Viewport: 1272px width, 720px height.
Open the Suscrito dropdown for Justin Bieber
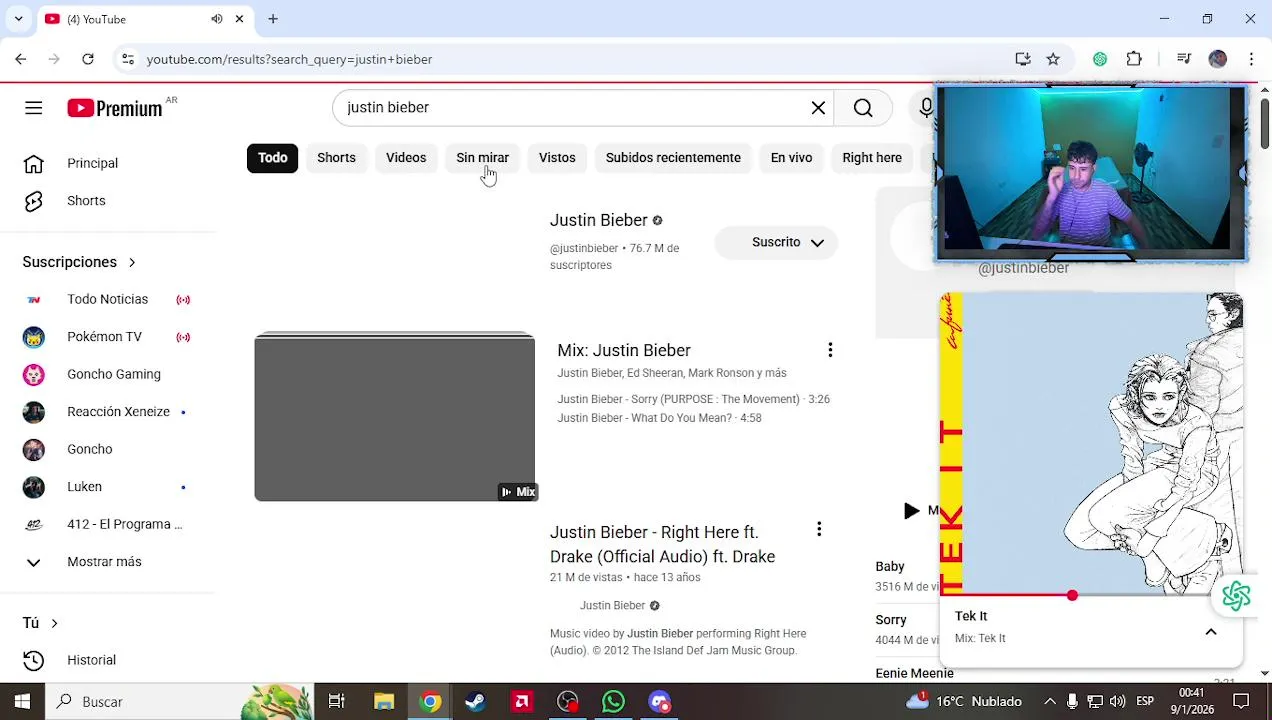pyautogui.click(x=777, y=242)
